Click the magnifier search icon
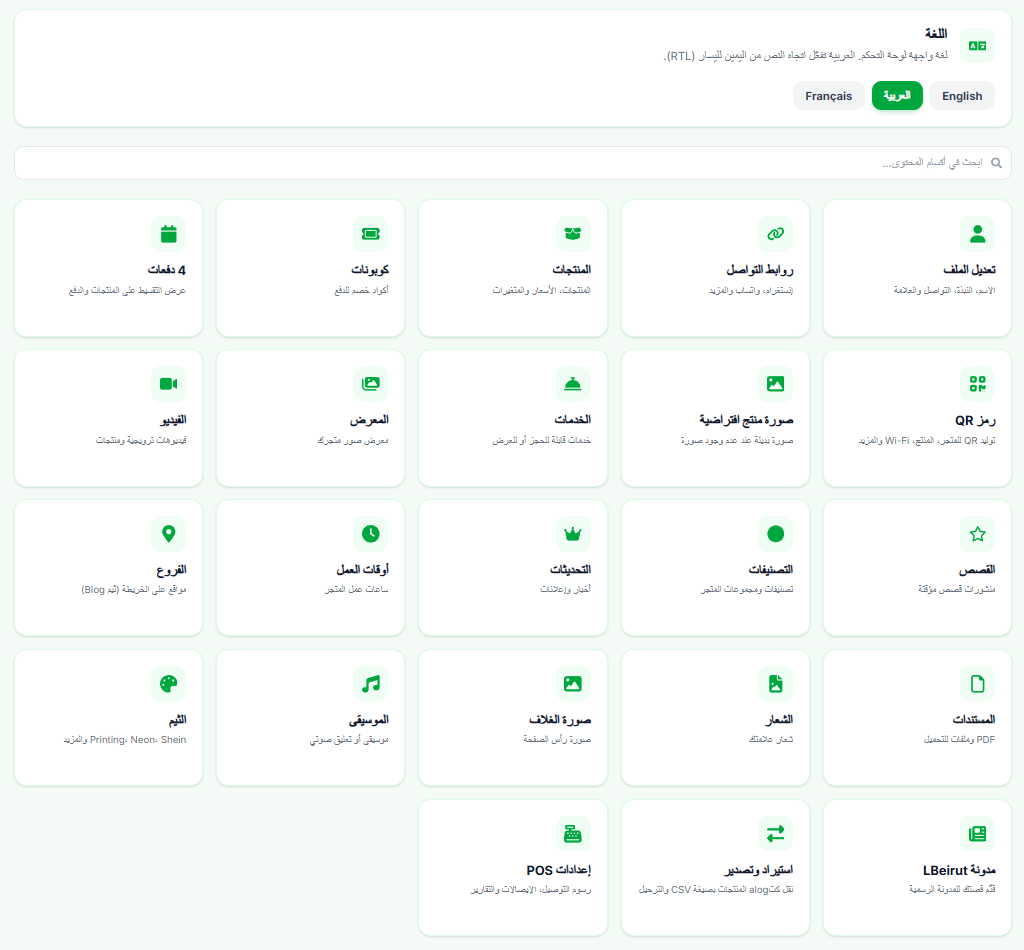The height and width of the screenshot is (950, 1024). [x=996, y=163]
